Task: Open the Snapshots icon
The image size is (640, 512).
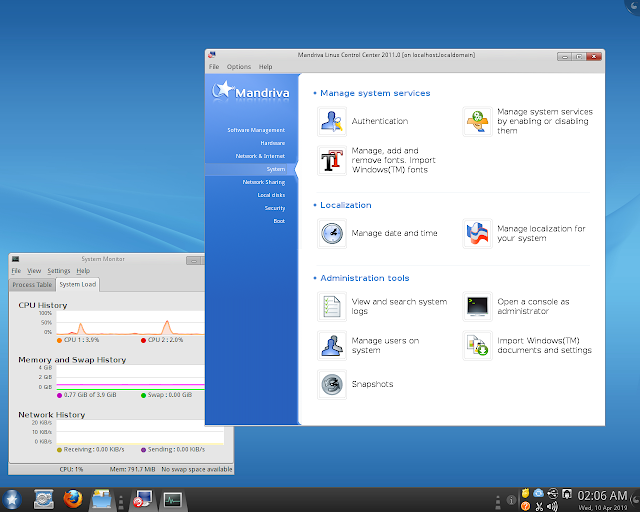Action: pyautogui.click(x=331, y=384)
